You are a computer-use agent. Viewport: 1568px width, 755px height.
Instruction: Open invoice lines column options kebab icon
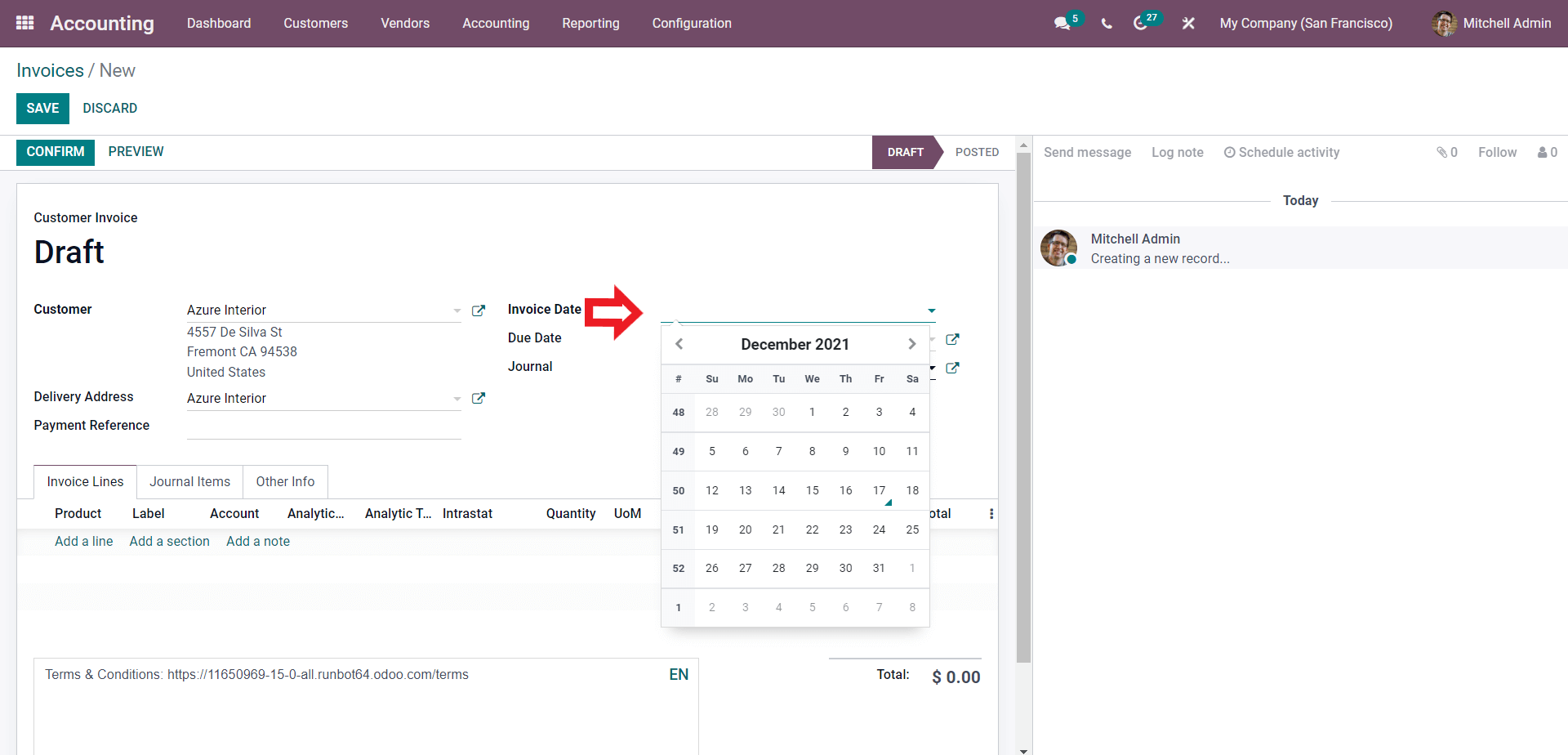[991, 514]
